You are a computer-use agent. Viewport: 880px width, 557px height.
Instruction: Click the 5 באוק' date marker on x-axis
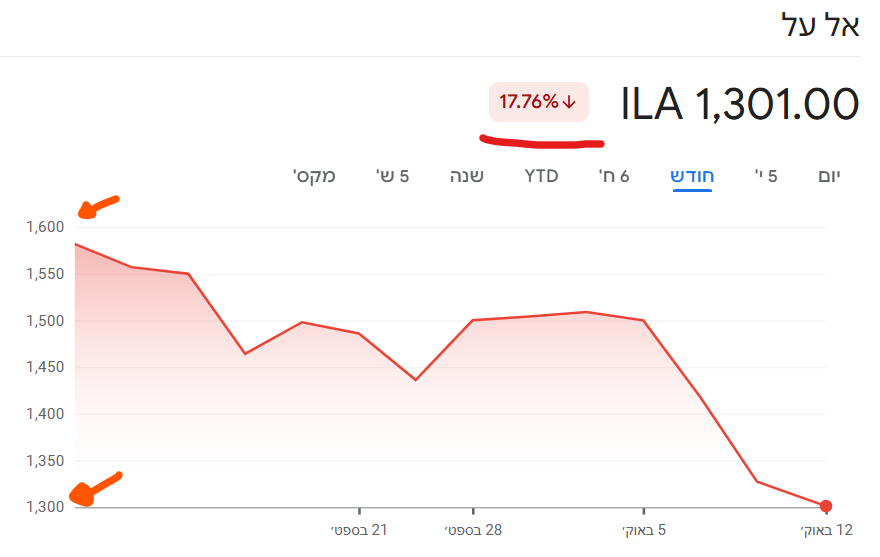[x=644, y=529]
